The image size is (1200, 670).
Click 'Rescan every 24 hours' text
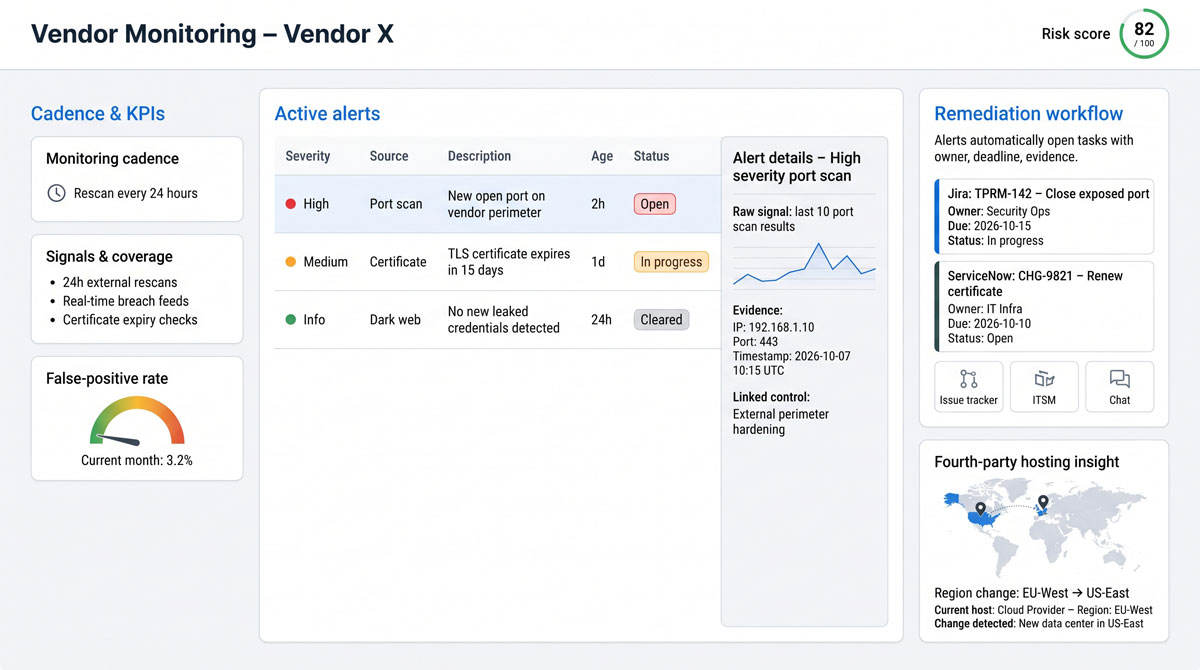[x=135, y=193]
